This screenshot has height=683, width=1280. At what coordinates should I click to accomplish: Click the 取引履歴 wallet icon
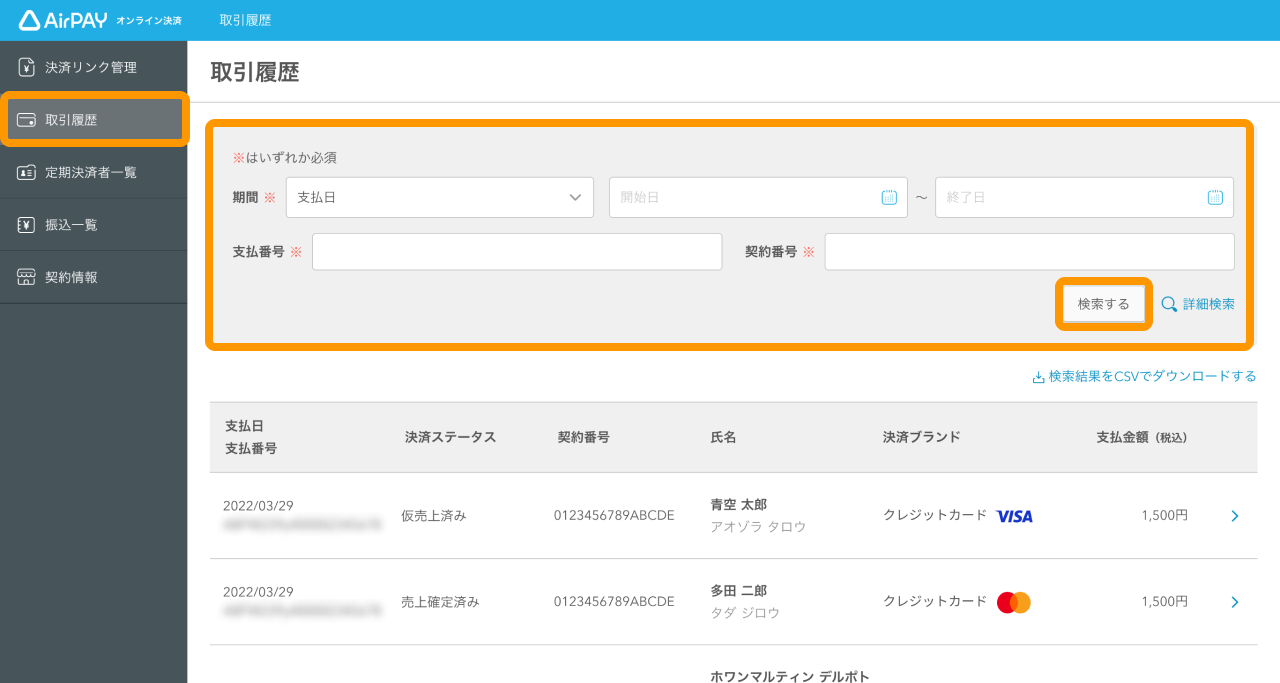point(27,120)
